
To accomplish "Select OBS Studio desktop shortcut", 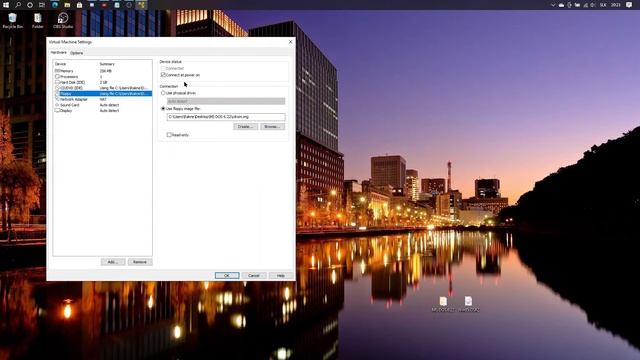I will (63, 20).
